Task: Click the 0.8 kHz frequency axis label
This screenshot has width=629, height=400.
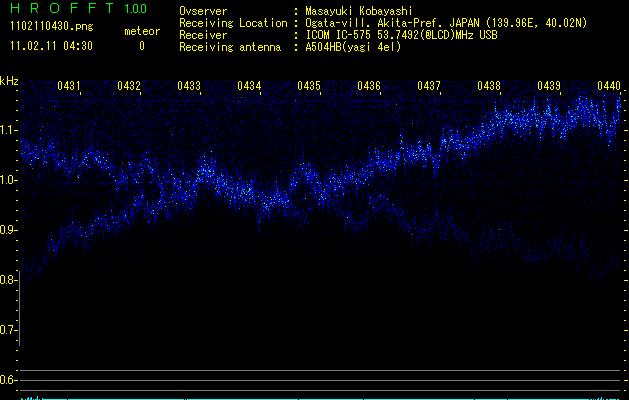Action: point(8,280)
